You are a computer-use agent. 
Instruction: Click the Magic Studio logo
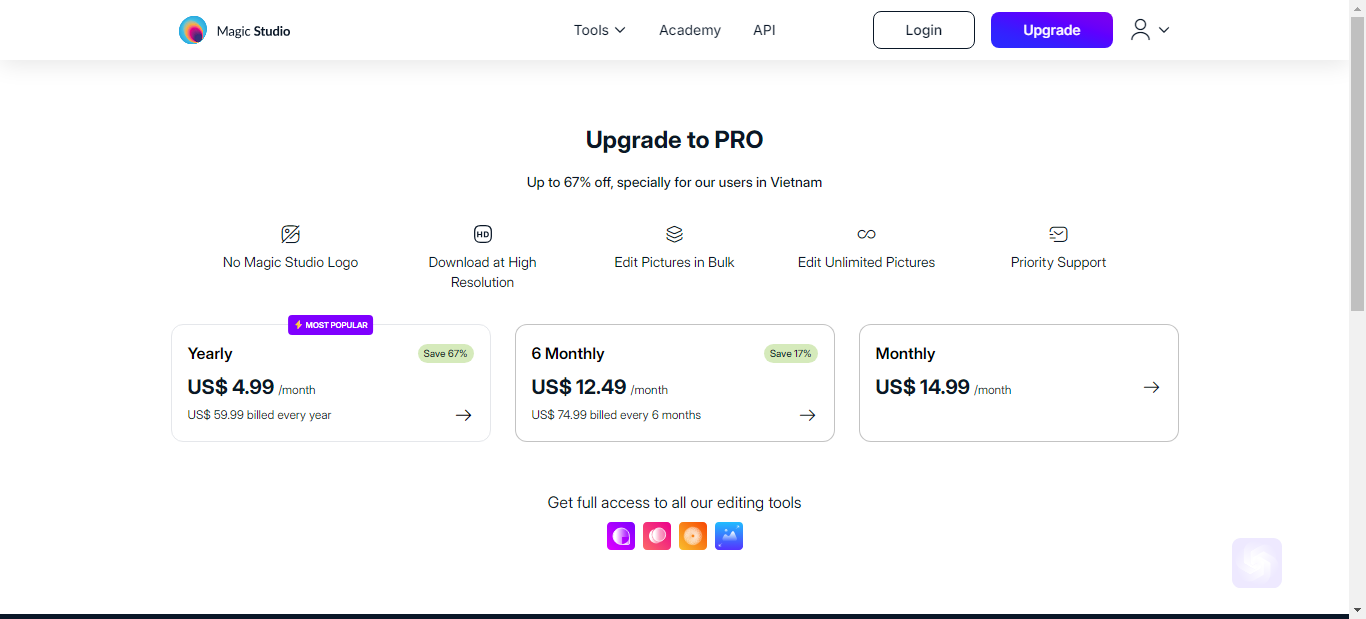234,30
